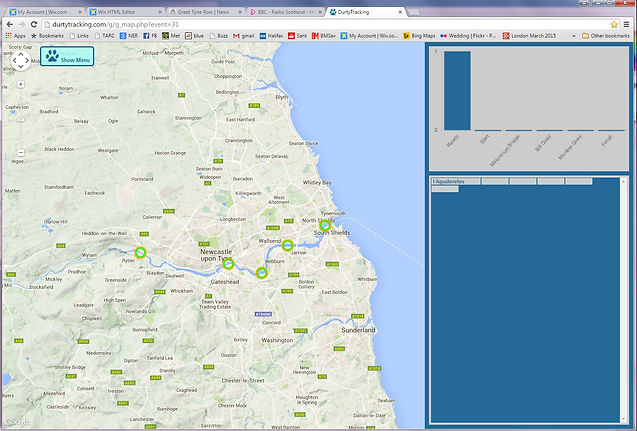Open the blue bookmark
This screenshot has width=637, height=431.
194,36
